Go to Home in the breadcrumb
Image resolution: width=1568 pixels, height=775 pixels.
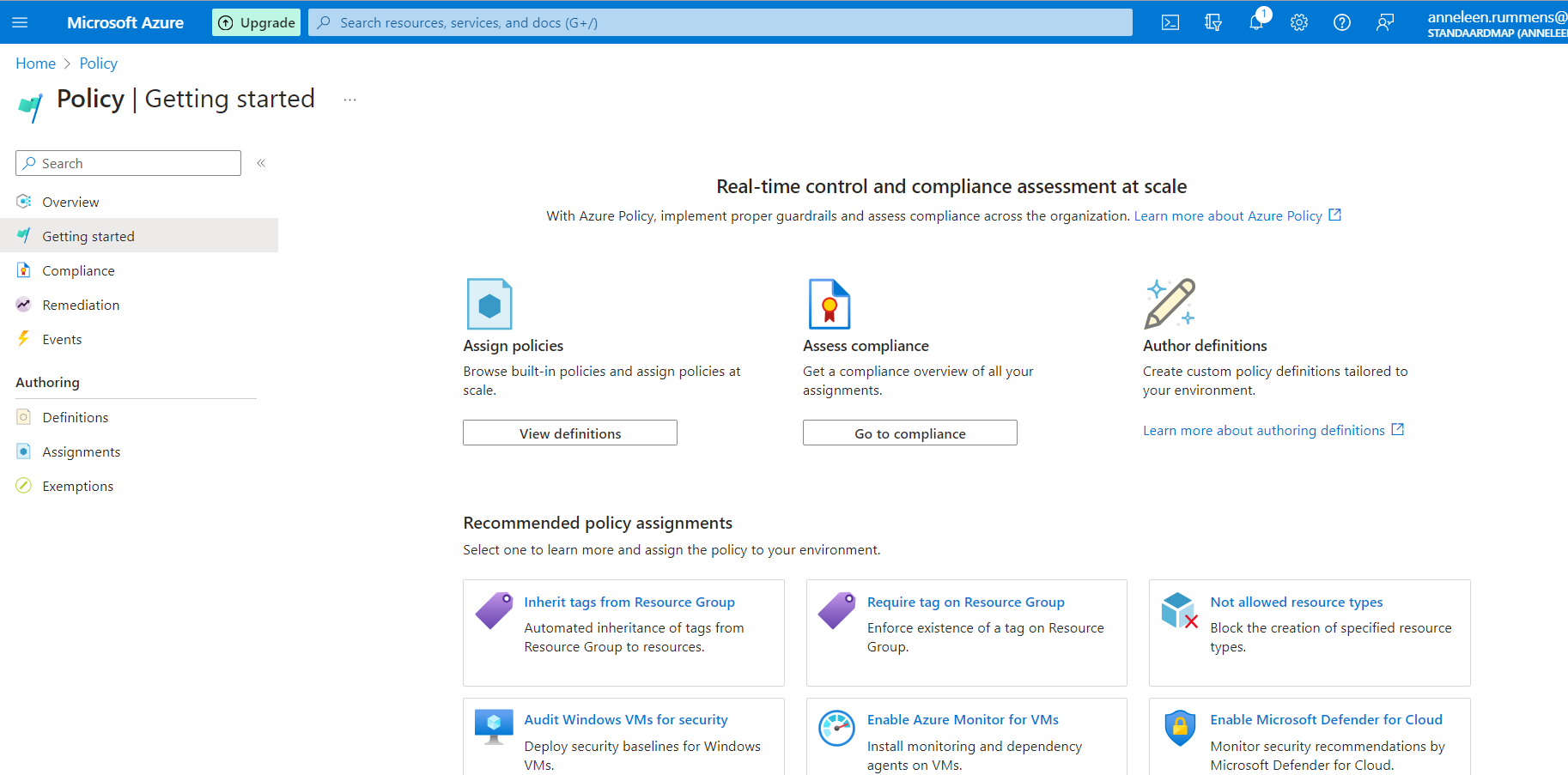click(35, 64)
